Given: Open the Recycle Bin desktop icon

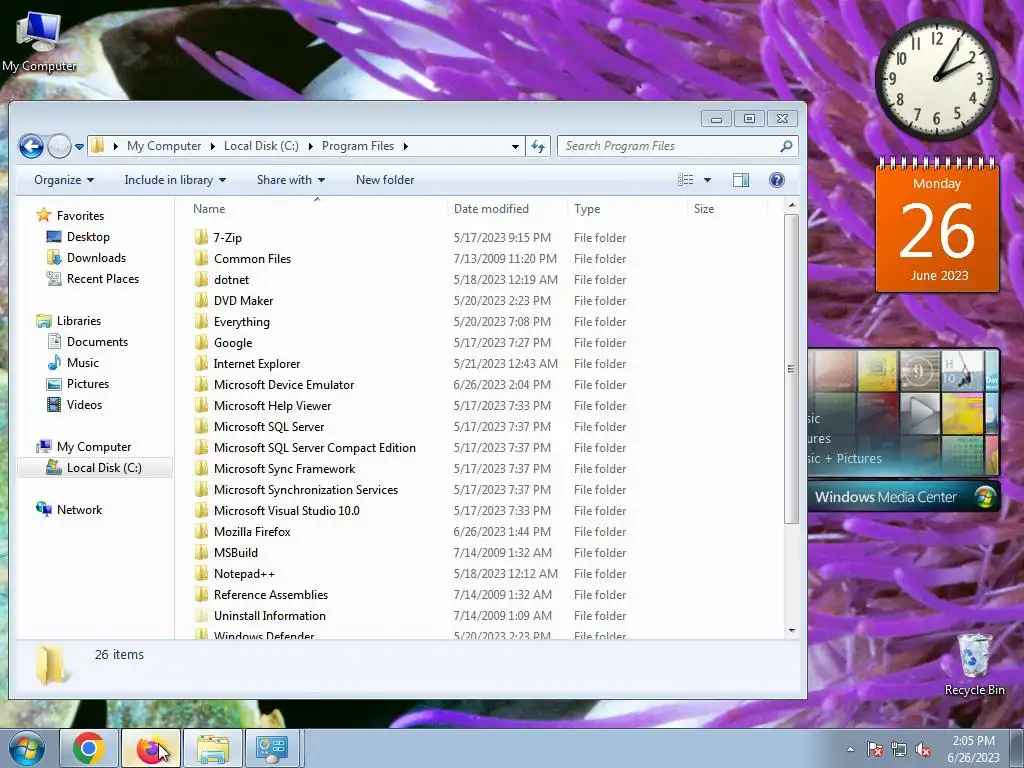Looking at the screenshot, I should point(974,664).
